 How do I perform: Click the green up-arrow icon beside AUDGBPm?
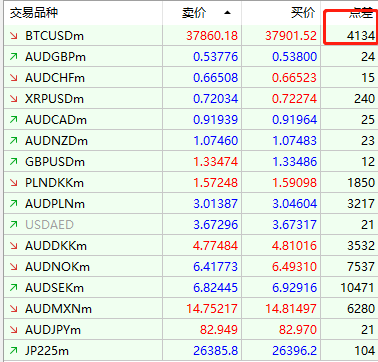pyautogui.click(x=14, y=57)
